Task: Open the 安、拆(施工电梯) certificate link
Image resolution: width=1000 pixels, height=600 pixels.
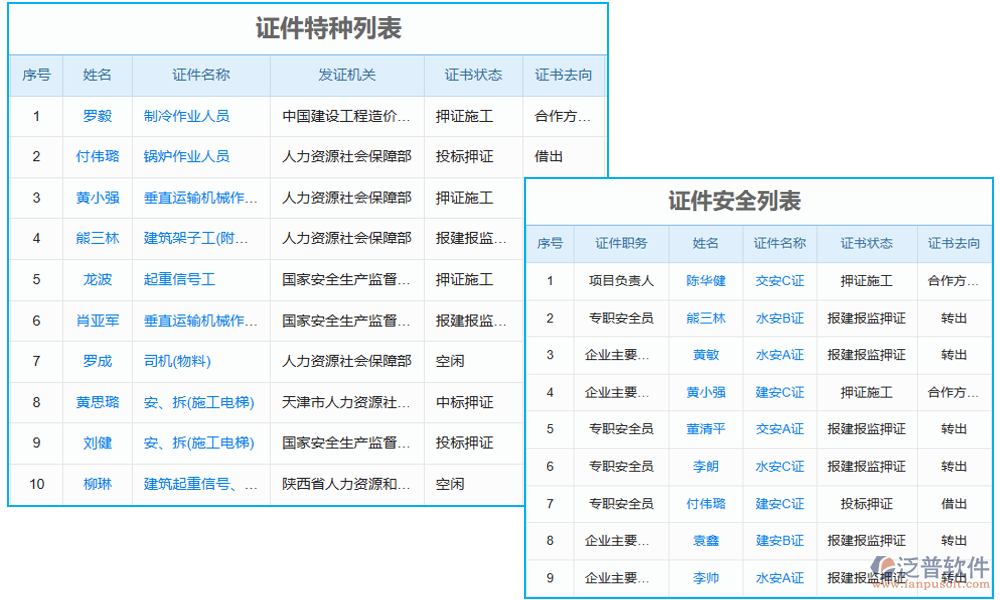Action: (199, 402)
